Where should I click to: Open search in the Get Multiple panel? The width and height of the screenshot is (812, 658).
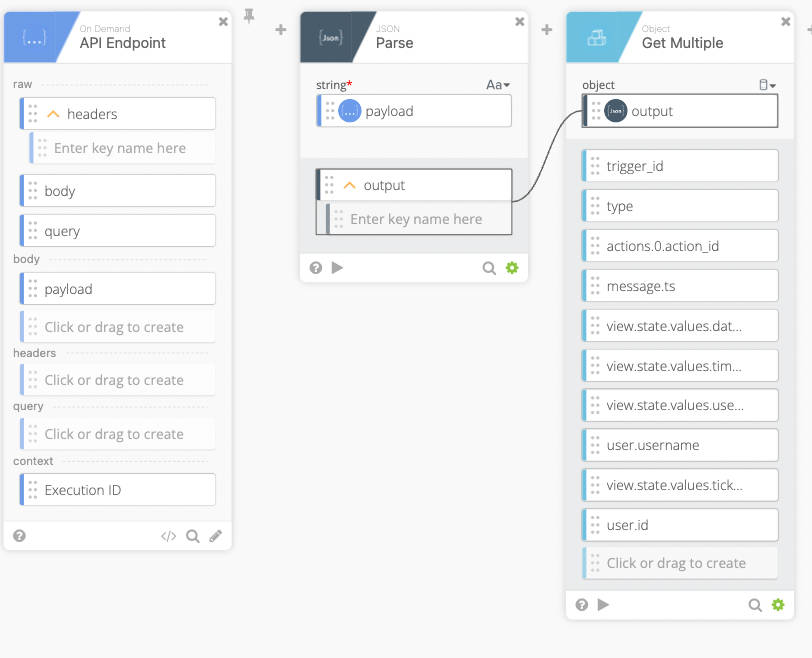click(x=757, y=604)
